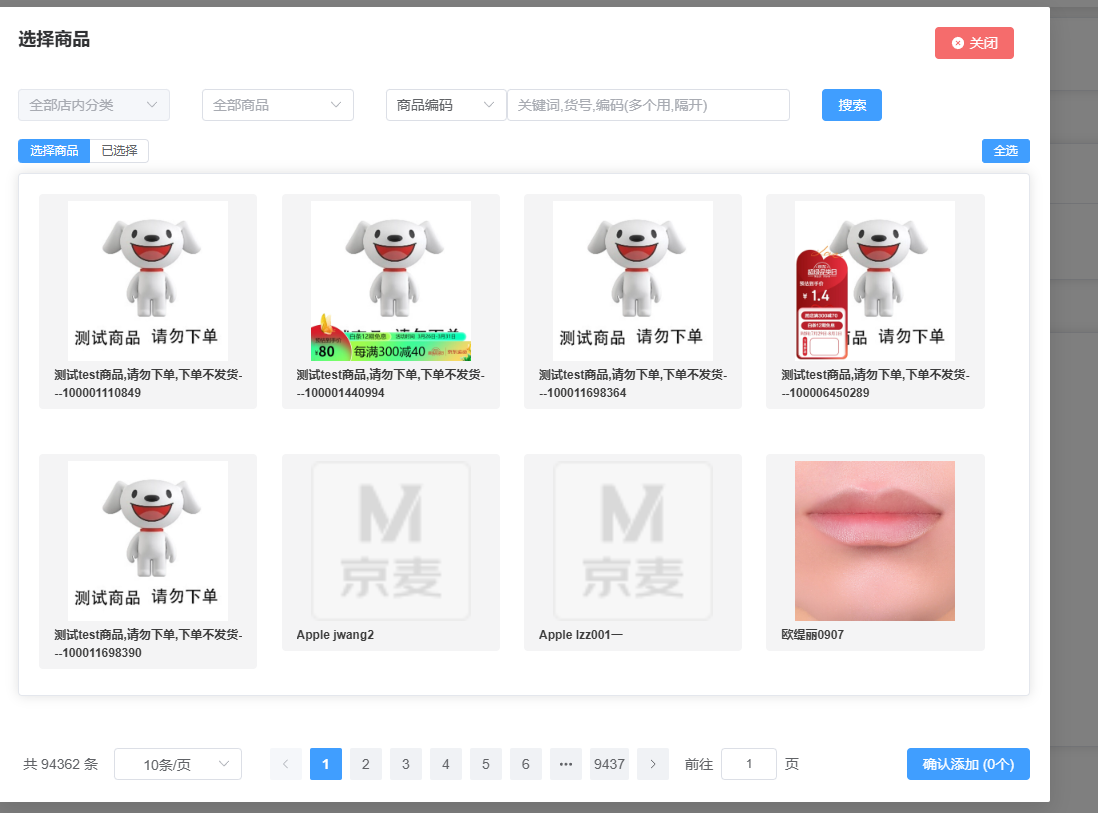Select product thumbnail ending 100001110849
The width and height of the screenshot is (1098, 813).
pos(148,281)
